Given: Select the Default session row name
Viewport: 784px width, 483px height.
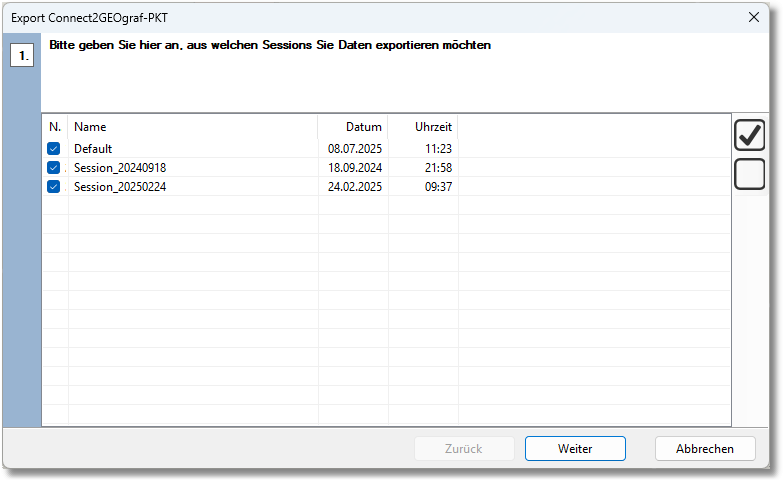Looking at the screenshot, I should tap(93, 149).
